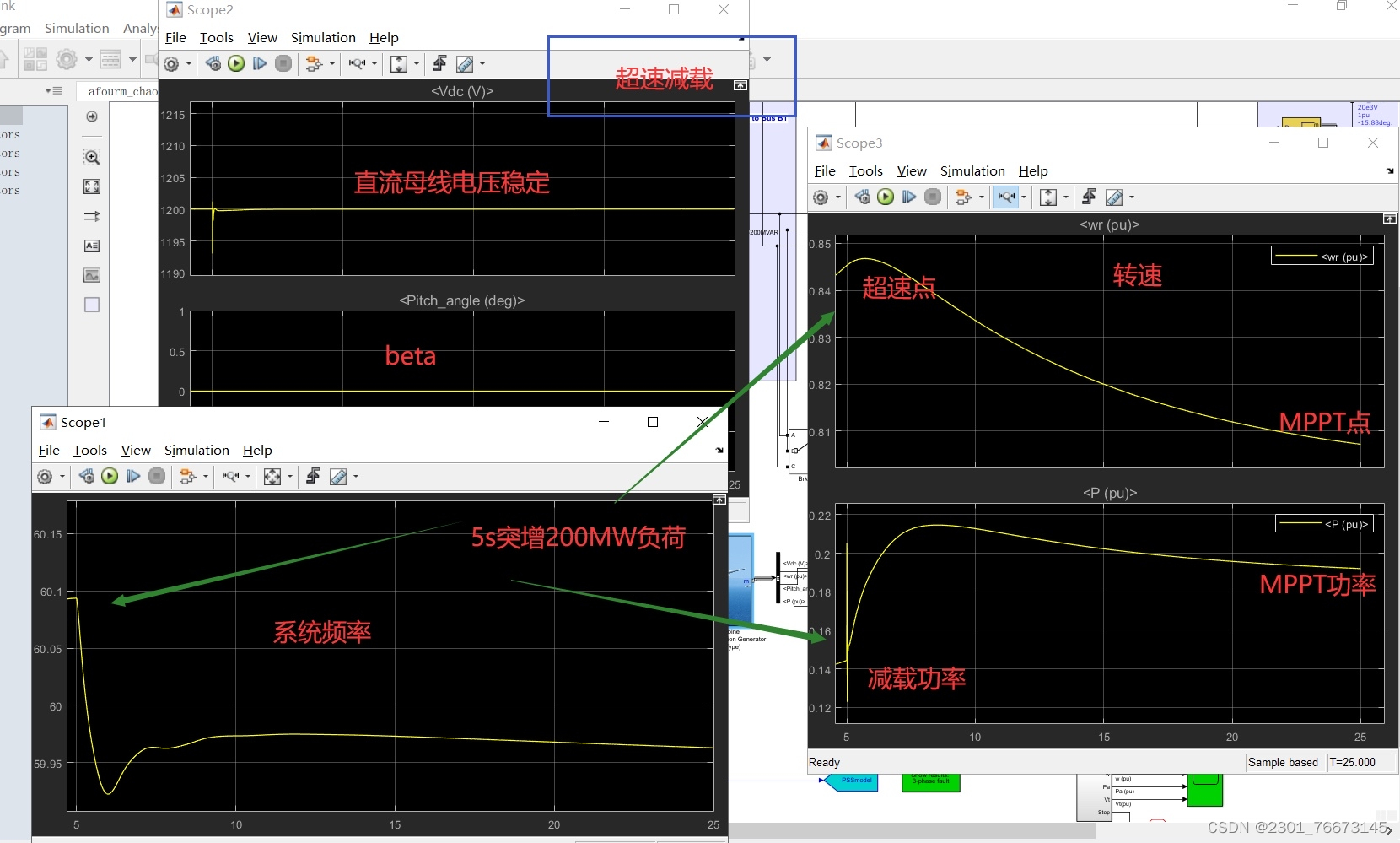This screenshot has height=843, width=1400.
Task: Stop simulation in Scope2 toolbar
Action: pos(283,64)
